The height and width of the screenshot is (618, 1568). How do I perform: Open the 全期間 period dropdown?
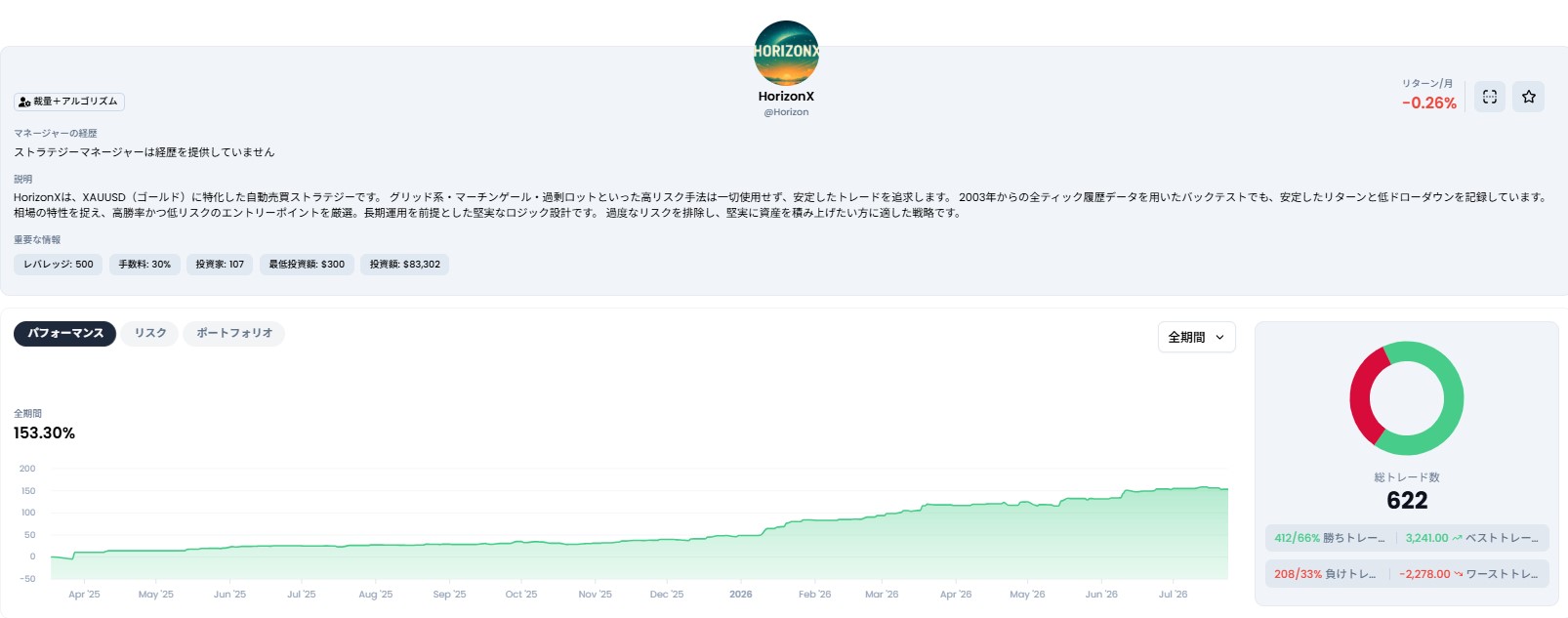[x=1196, y=337]
